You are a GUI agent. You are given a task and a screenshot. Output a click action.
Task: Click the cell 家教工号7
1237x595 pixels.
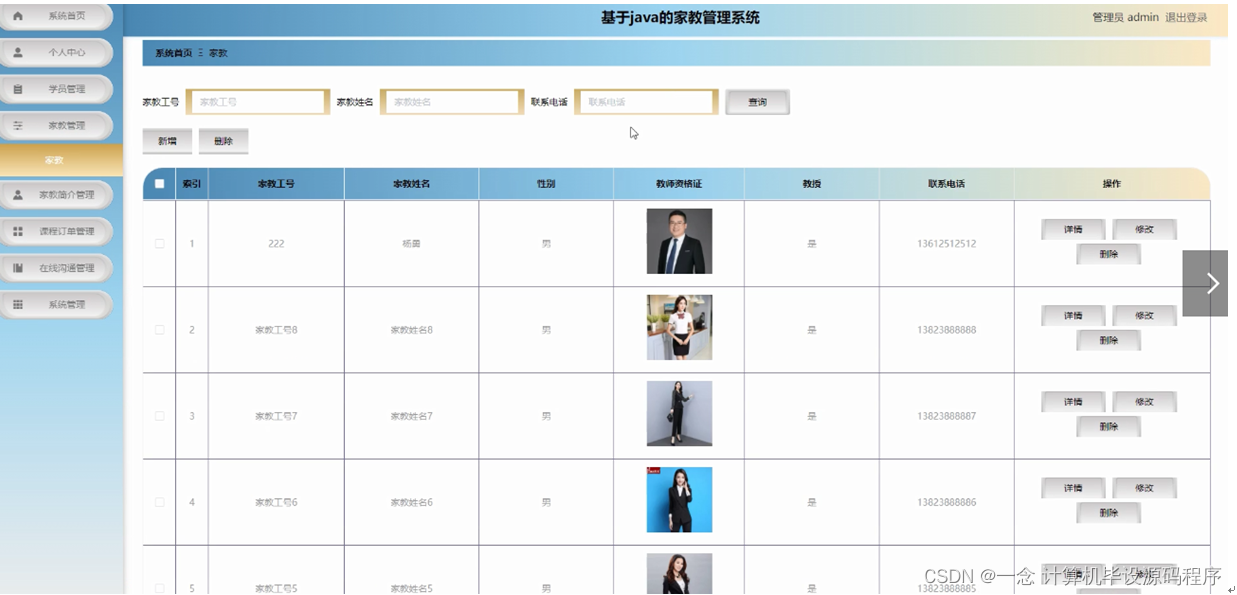[x=276, y=416]
